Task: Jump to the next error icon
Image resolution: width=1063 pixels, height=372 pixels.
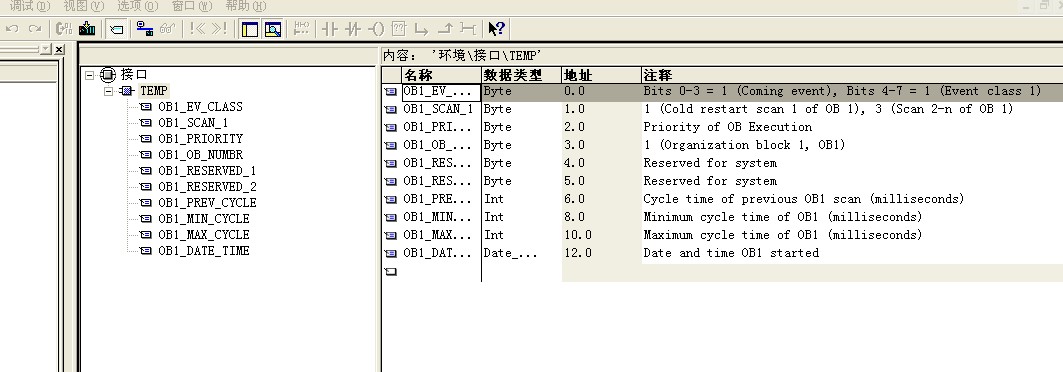Action: (x=220, y=28)
